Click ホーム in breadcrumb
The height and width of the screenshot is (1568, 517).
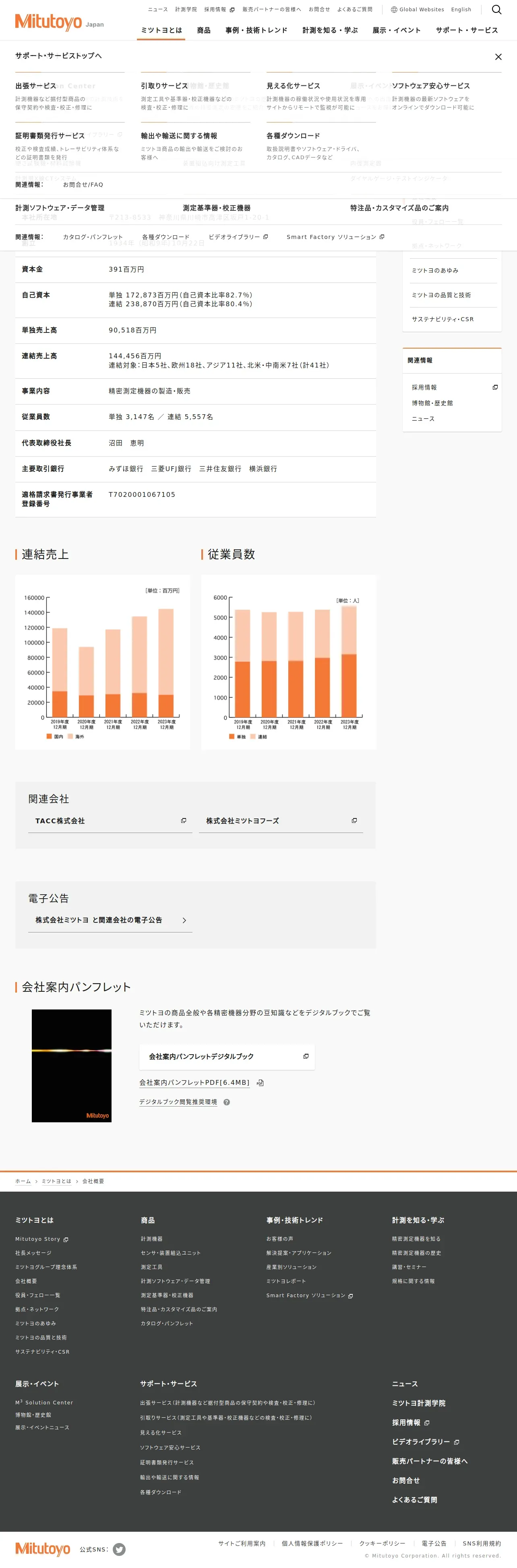point(23,1181)
